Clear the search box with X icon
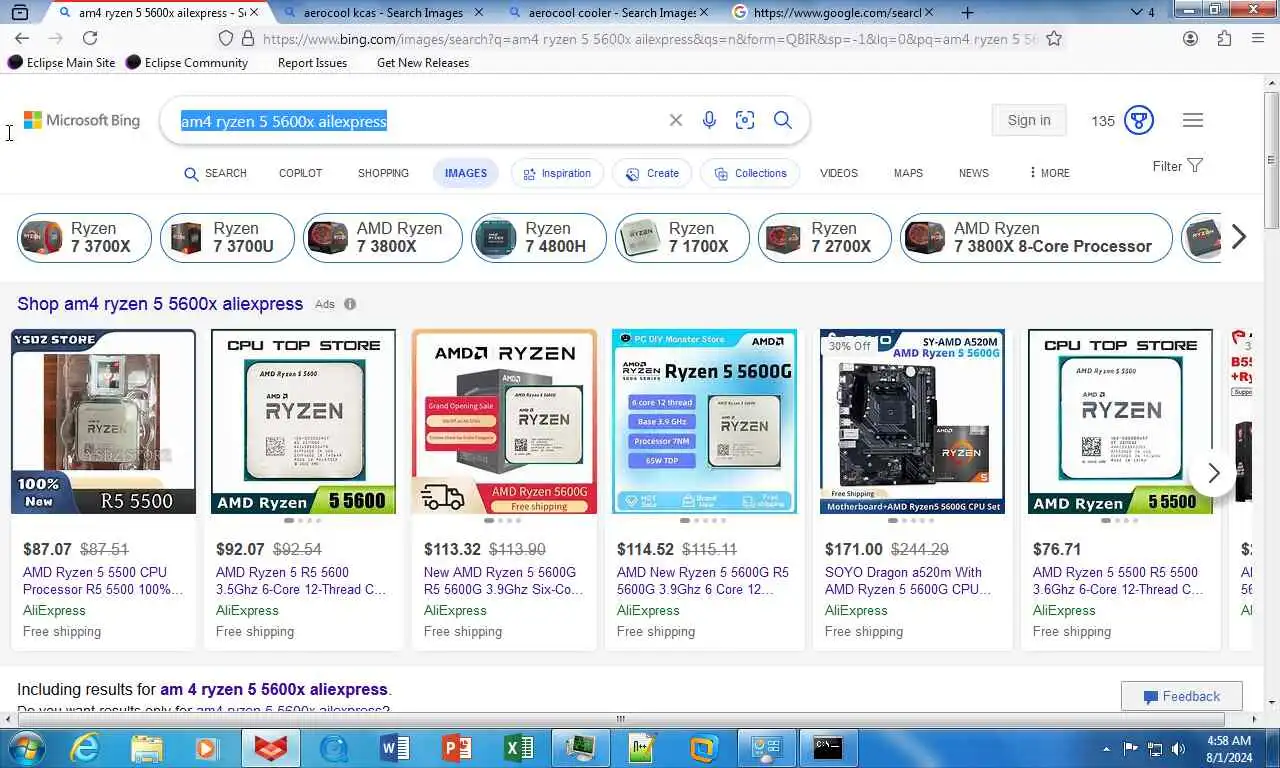The height and width of the screenshot is (768, 1280). click(676, 120)
